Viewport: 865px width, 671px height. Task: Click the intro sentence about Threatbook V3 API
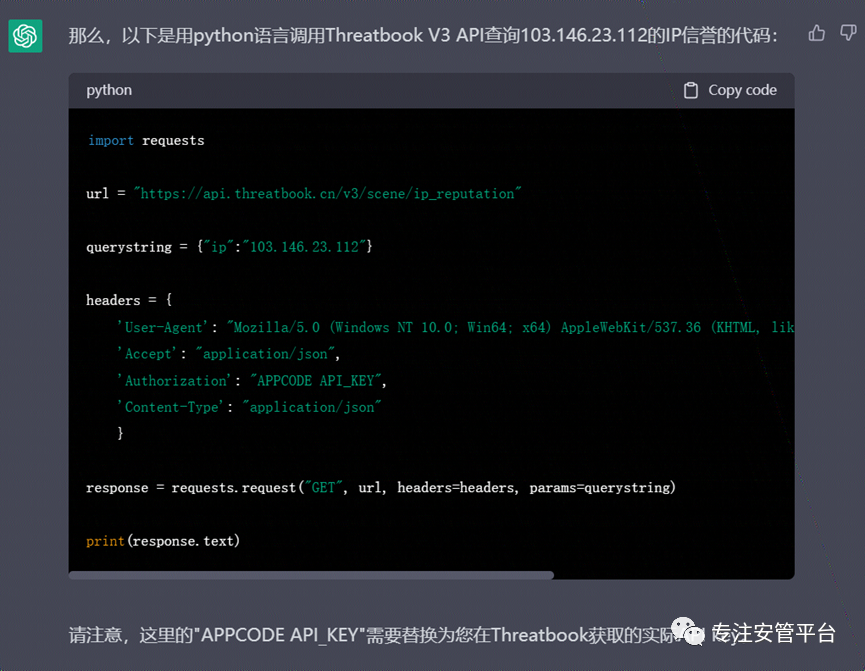[x=423, y=36]
